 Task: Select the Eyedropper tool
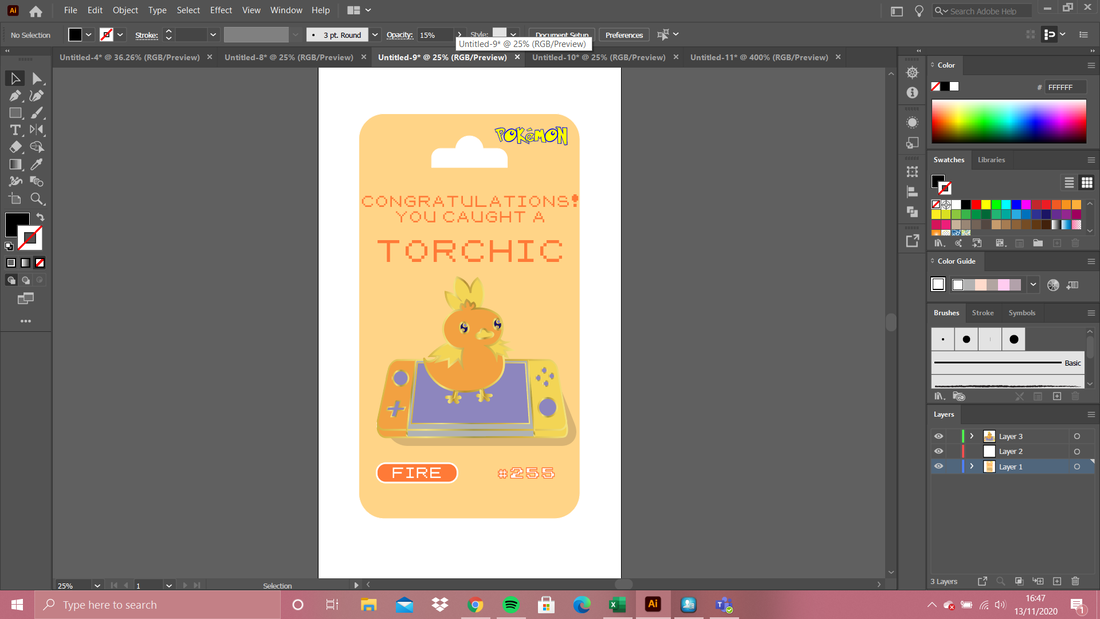click(37, 164)
